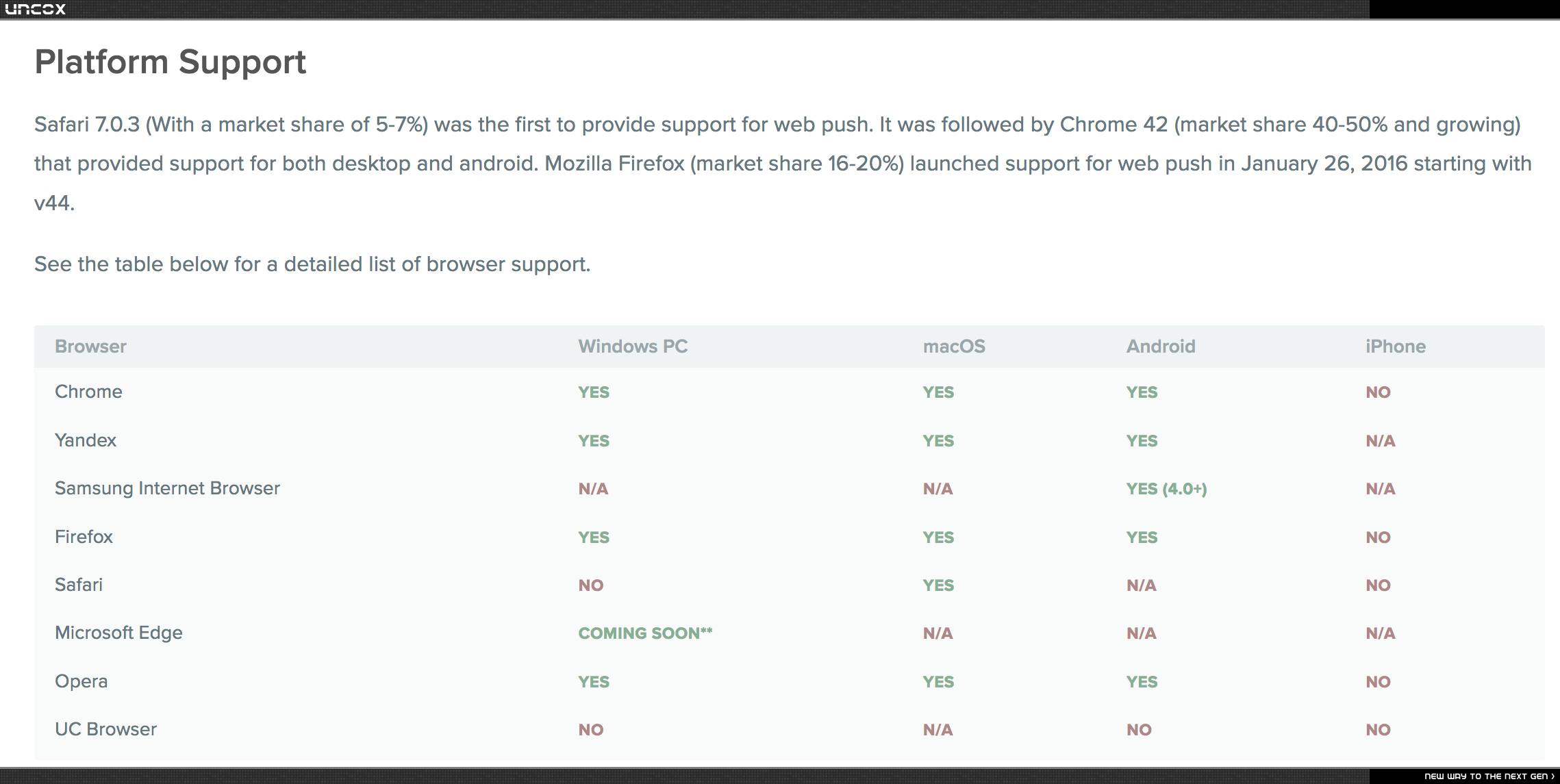Screen dimensions: 1560x784
Task: Click the Platform Support heading
Action: tap(171, 62)
